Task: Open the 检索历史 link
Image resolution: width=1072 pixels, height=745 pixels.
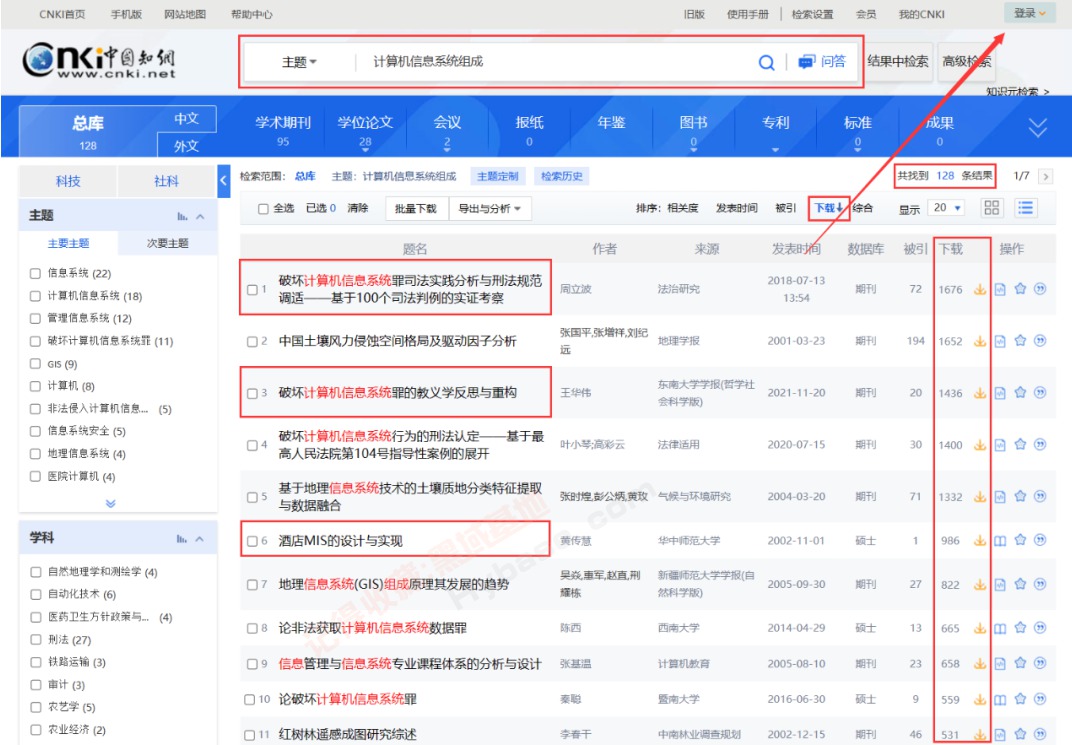Action: [562, 176]
